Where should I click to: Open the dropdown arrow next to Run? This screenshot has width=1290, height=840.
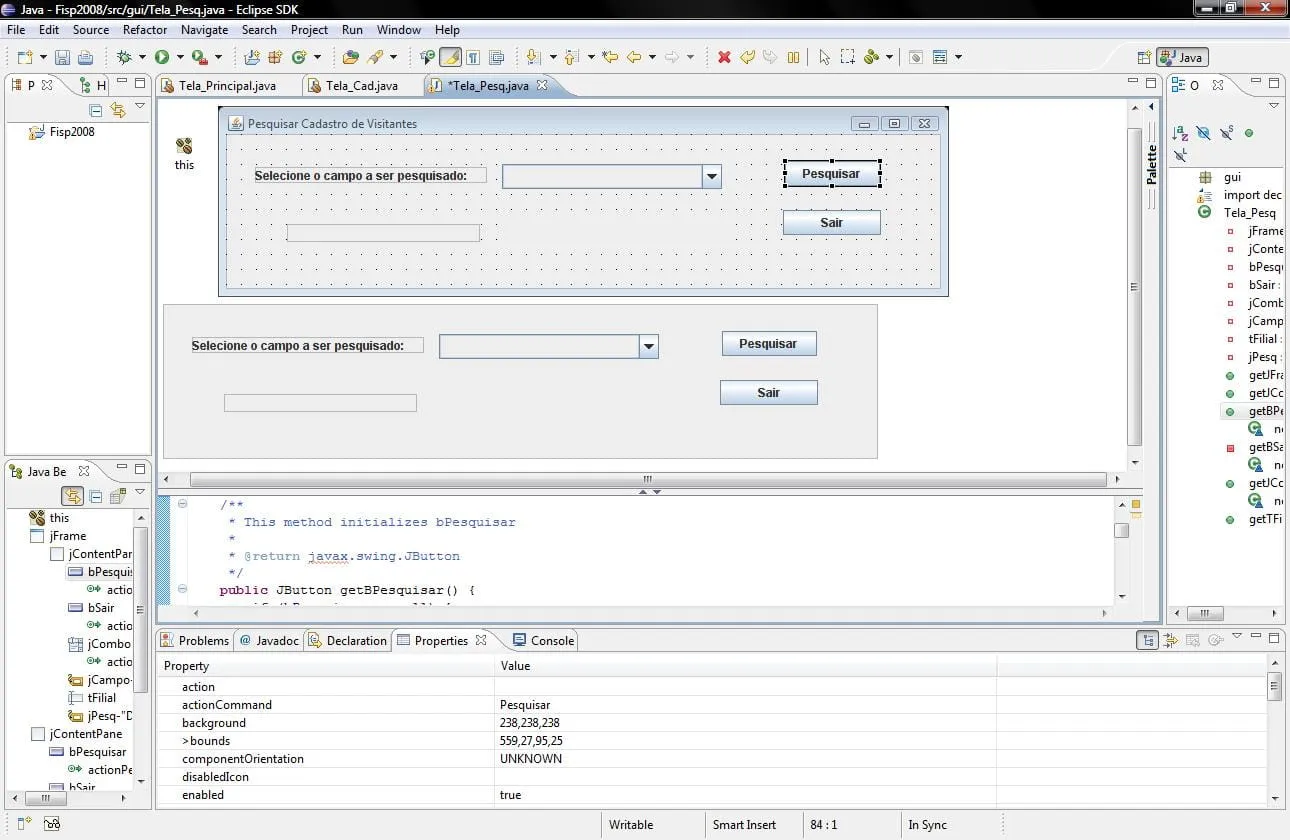coord(180,58)
